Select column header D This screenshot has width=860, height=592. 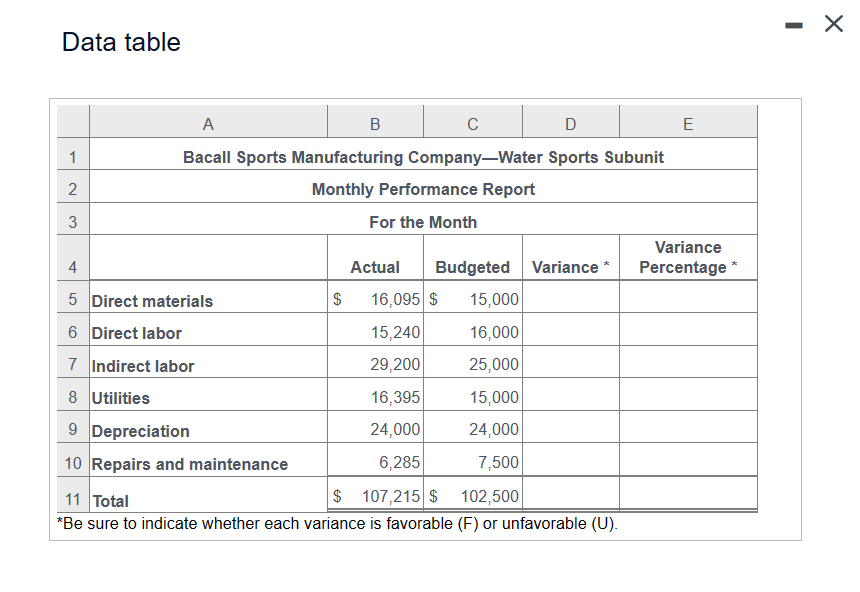[570, 122]
